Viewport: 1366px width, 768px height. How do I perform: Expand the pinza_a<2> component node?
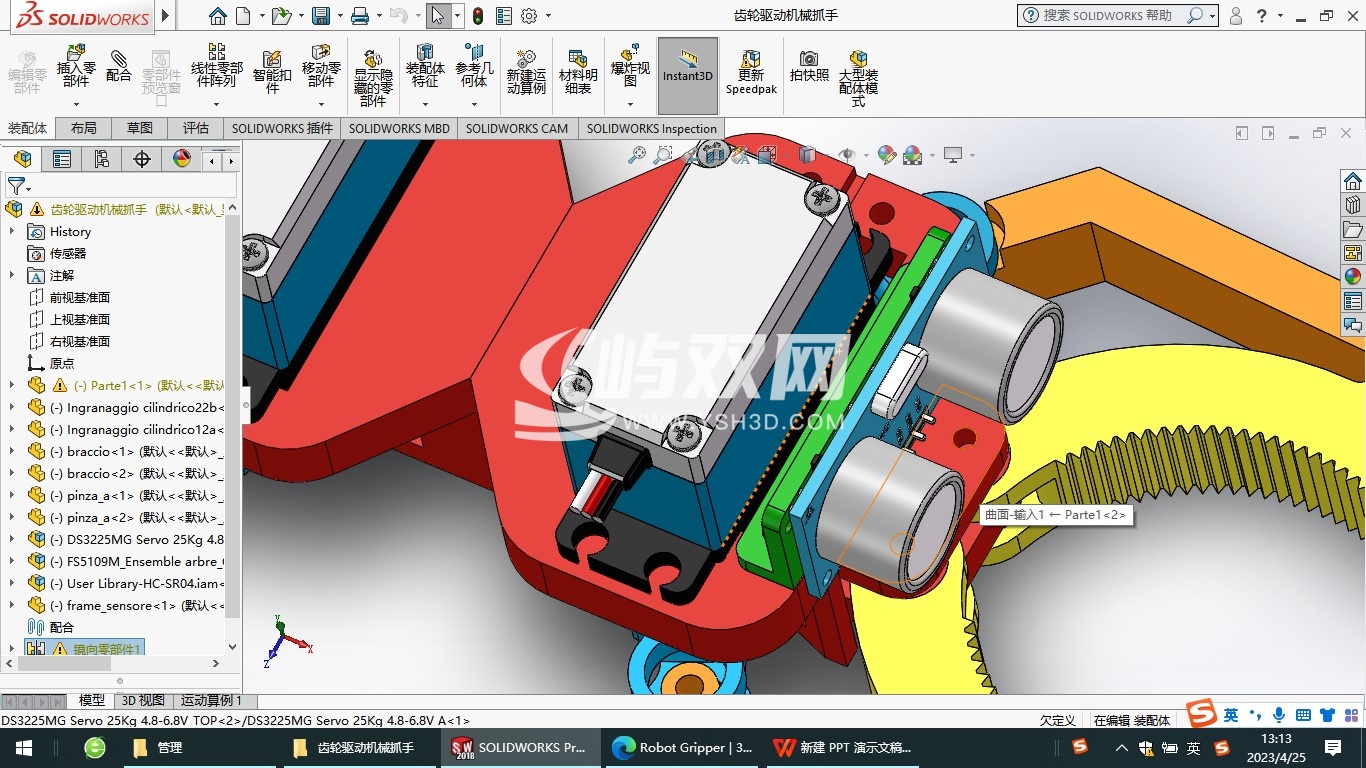12,518
